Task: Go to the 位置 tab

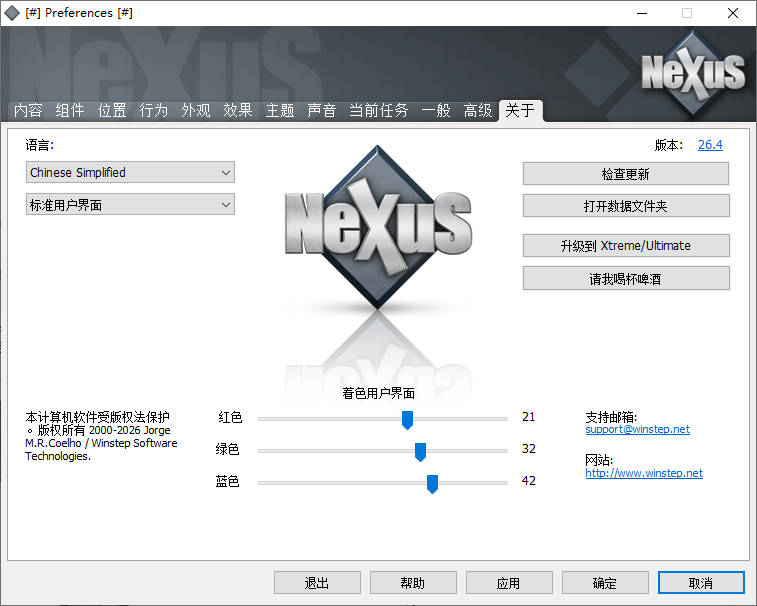Action: pos(112,111)
